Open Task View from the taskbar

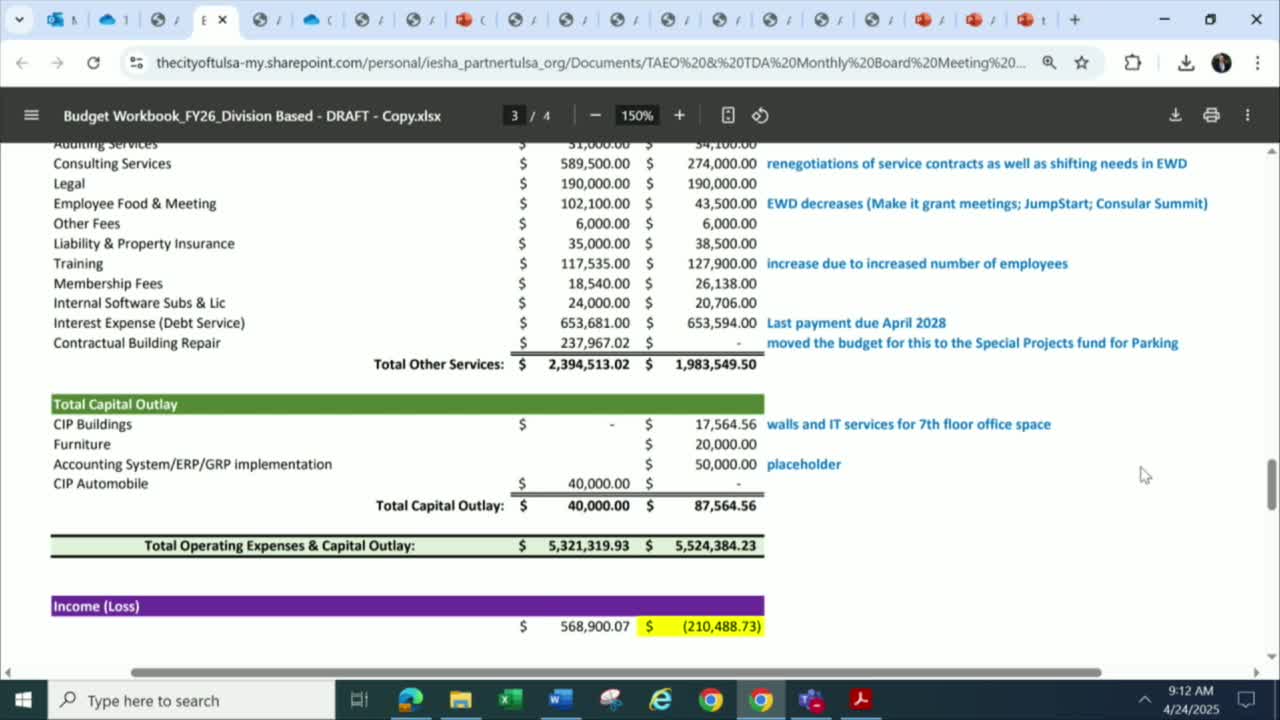(359, 700)
